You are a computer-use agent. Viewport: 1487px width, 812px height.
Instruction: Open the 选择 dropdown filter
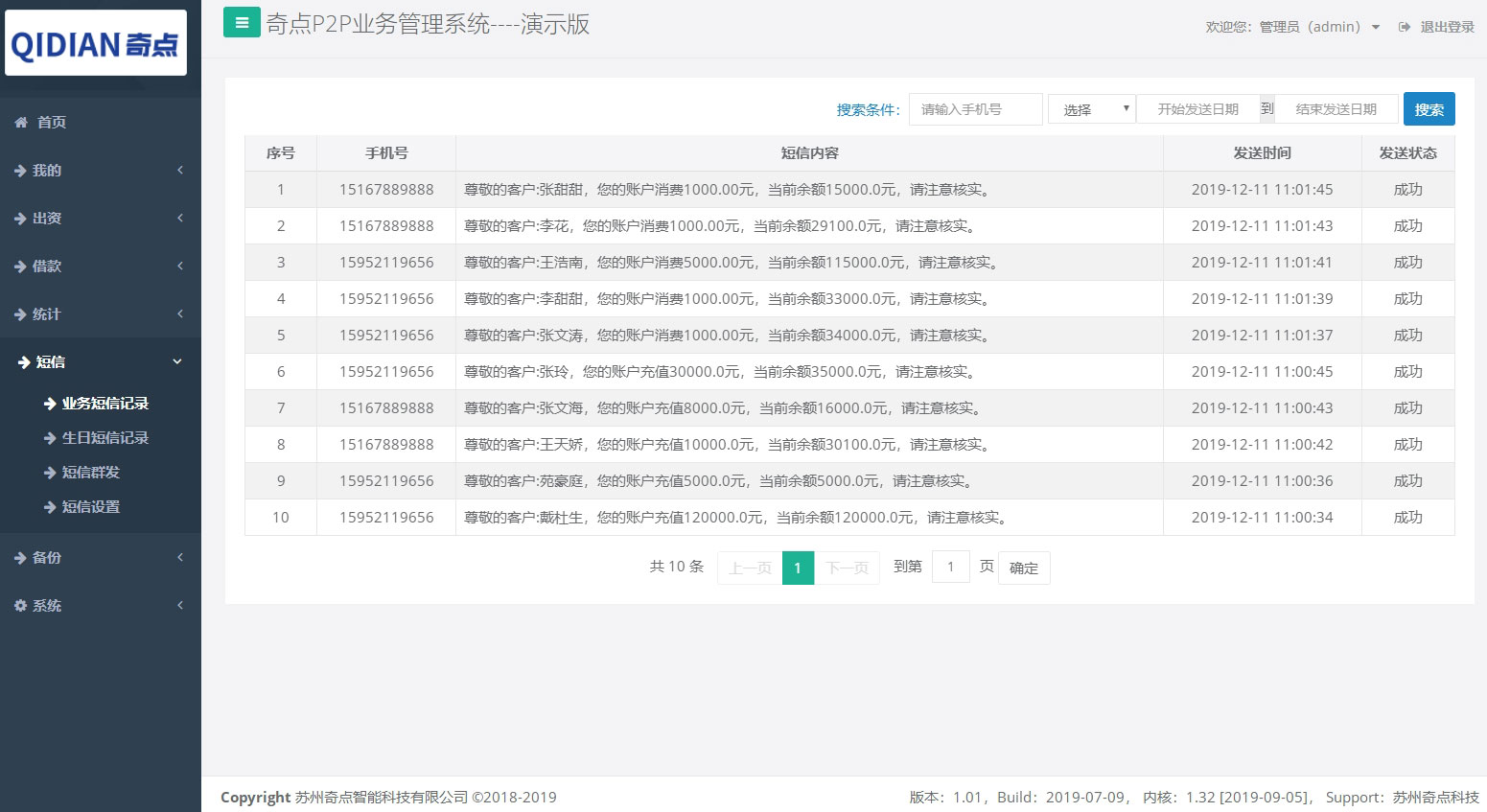click(x=1090, y=108)
